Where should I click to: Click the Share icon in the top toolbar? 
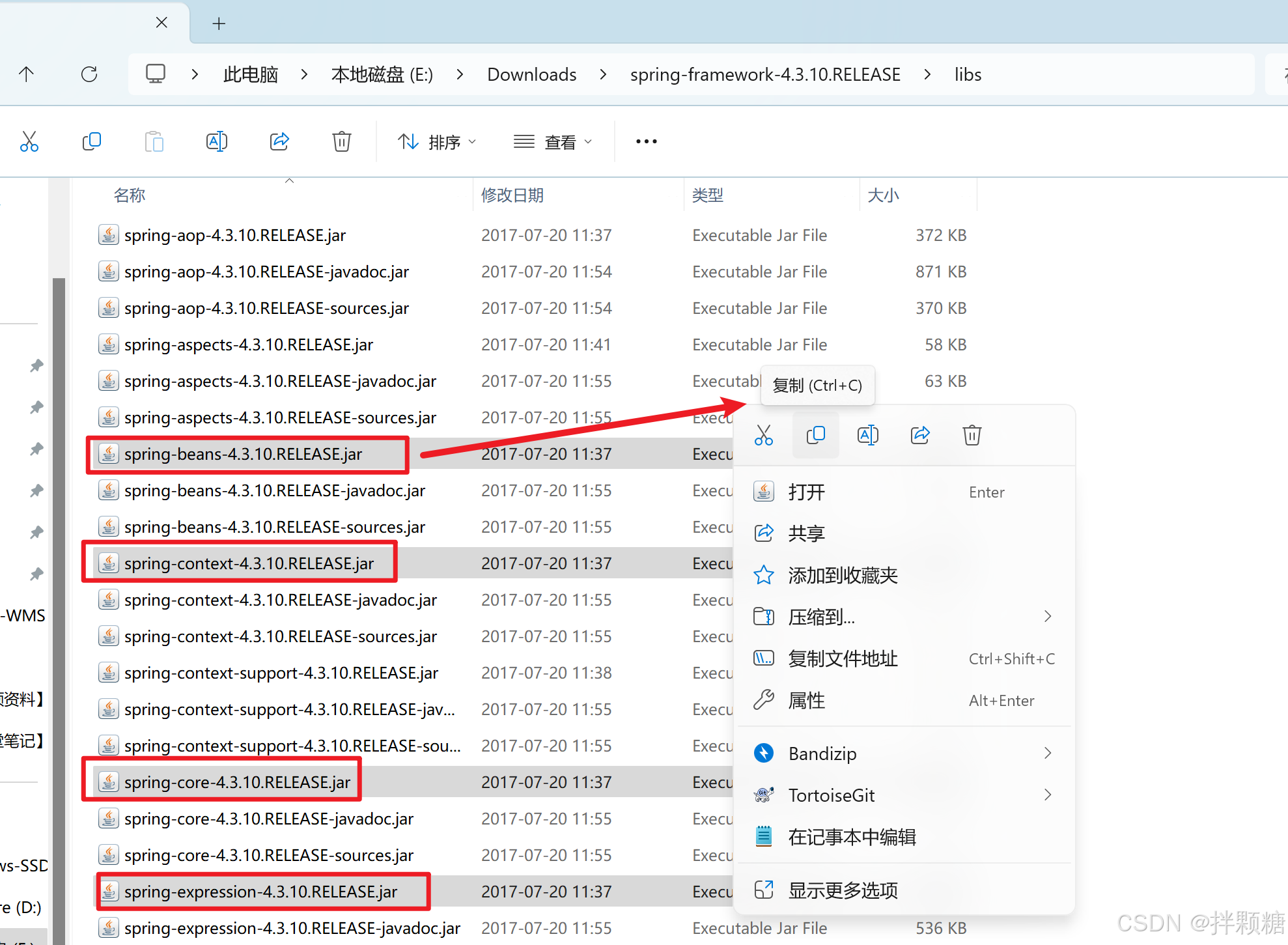click(279, 141)
